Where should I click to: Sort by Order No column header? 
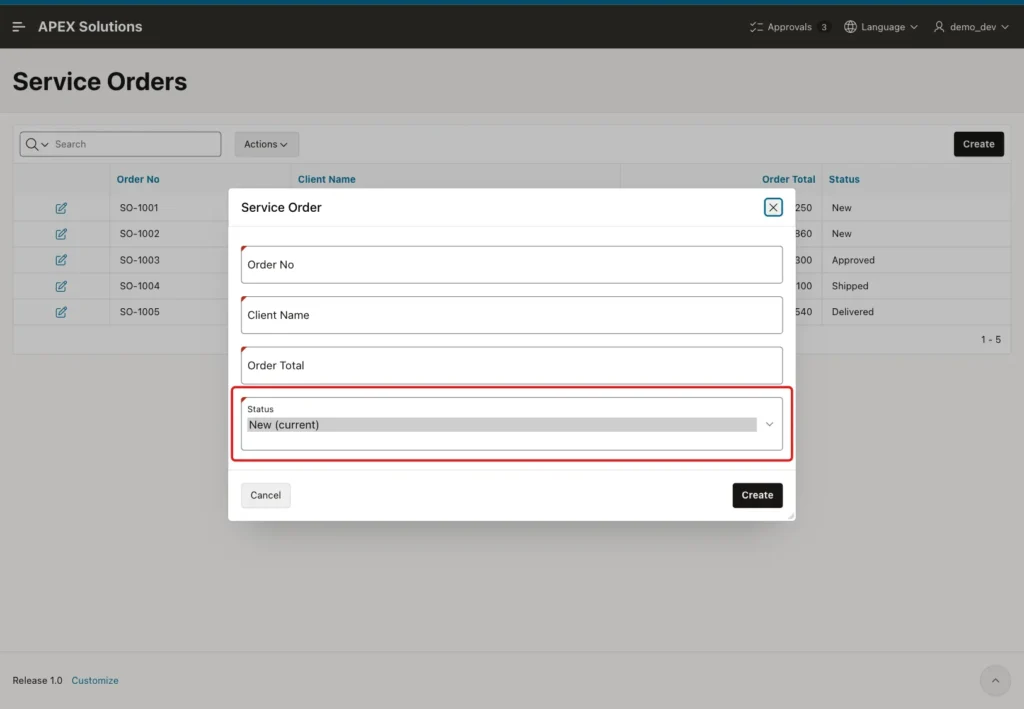(138, 179)
